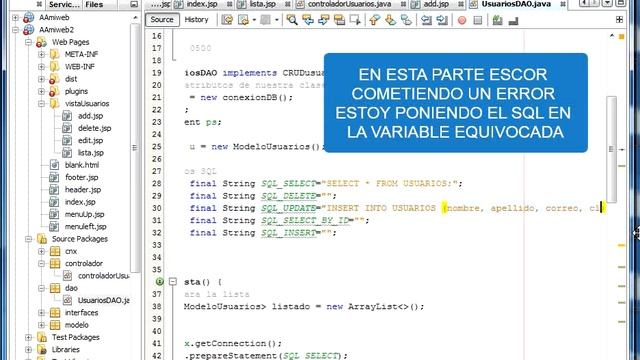Click Shift Line Right icon
This screenshot has width=640, height=360.
pos(442,20)
